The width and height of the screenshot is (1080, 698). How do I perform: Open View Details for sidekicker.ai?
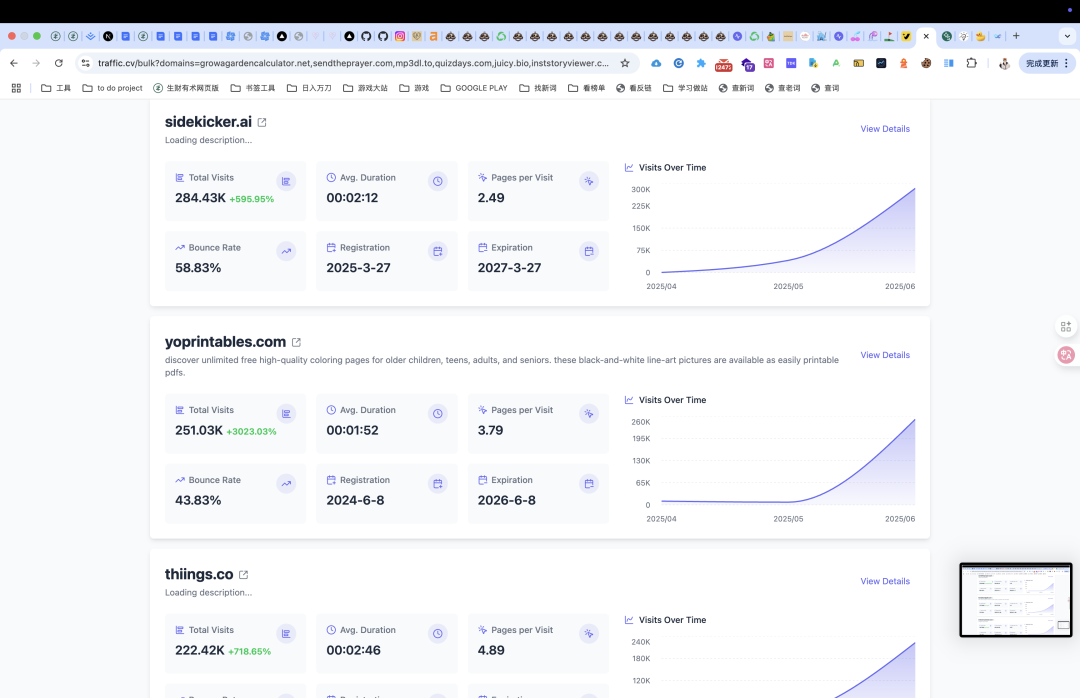point(885,129)
